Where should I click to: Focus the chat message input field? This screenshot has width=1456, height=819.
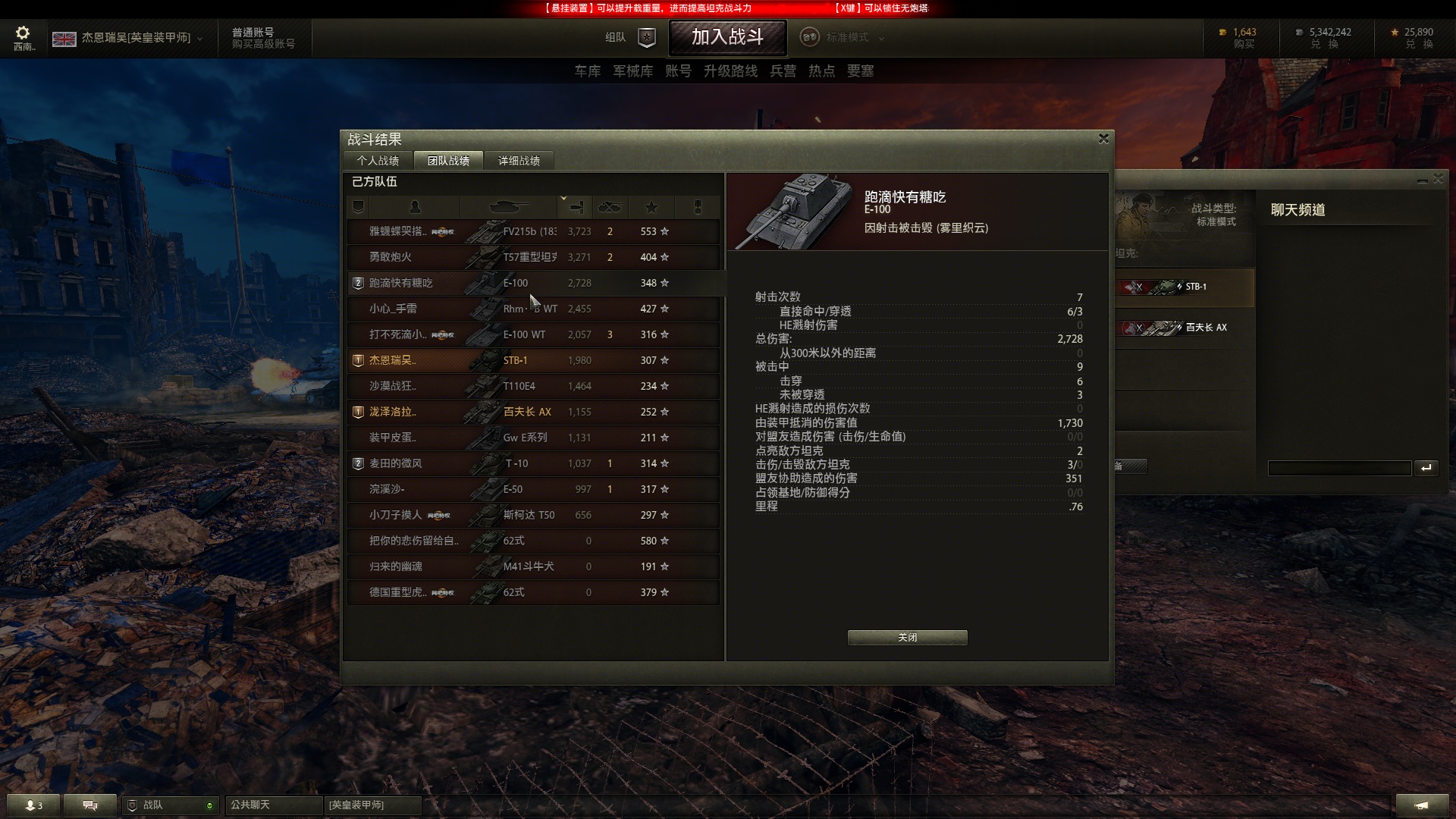point(1339,468)
